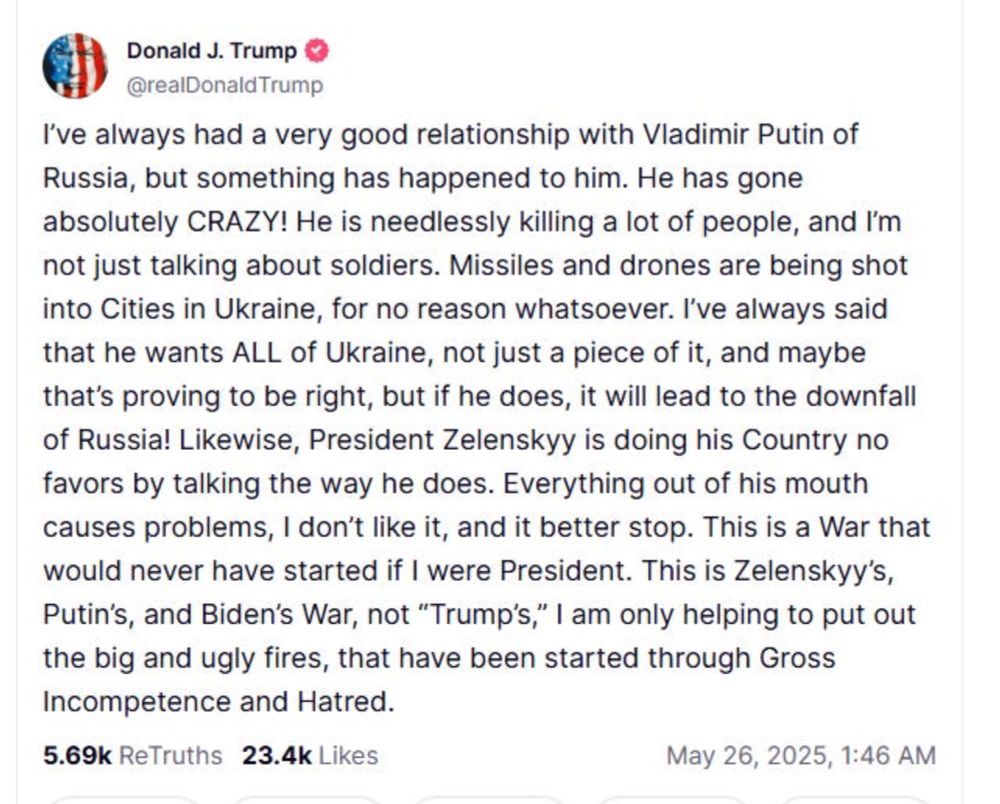Image resolution: width=1000 pixels, height=804 pixels.
Task: Click the Incompetence and Hatred closing line
Action: [215, 702]
